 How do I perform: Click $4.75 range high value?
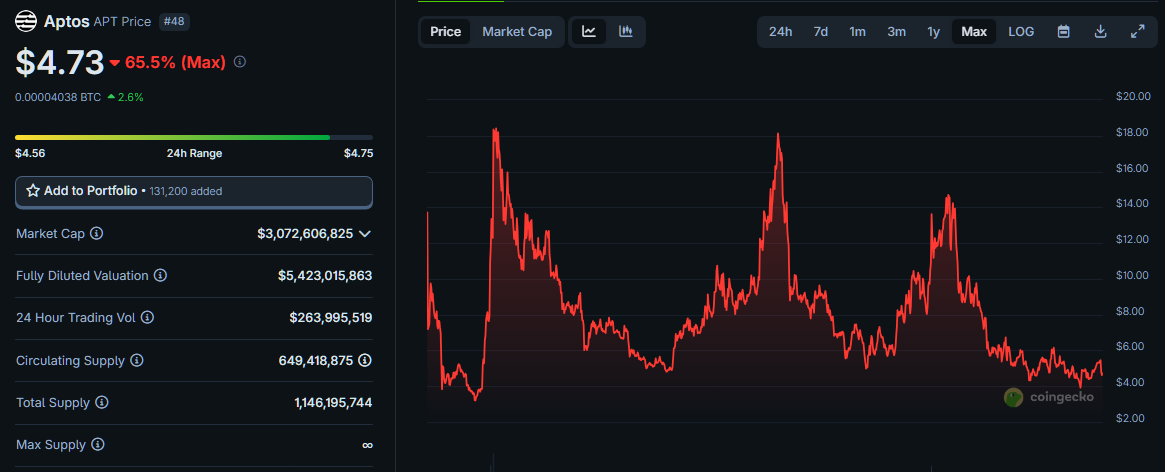click(x=358, y=154)
